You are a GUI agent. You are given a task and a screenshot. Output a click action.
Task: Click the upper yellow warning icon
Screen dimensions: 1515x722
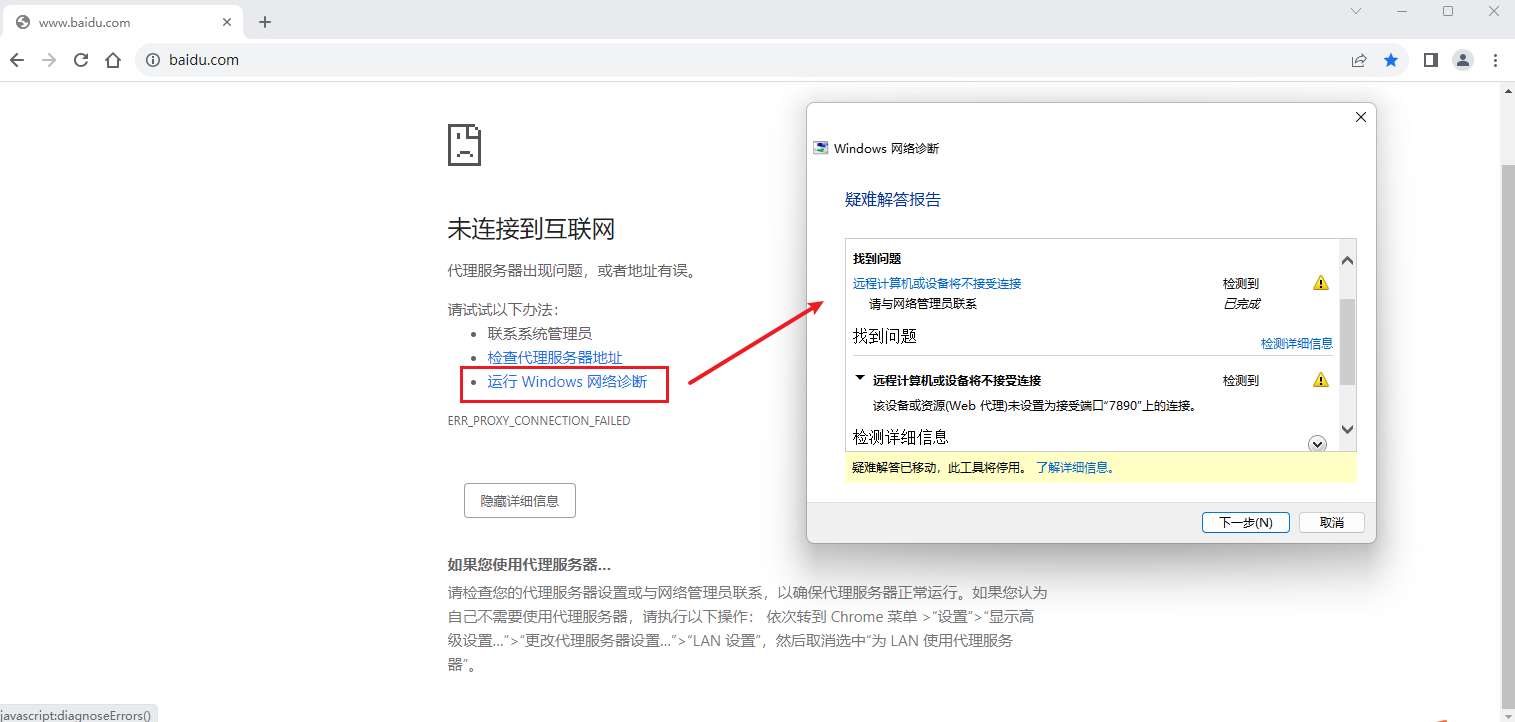(1320, 283)
